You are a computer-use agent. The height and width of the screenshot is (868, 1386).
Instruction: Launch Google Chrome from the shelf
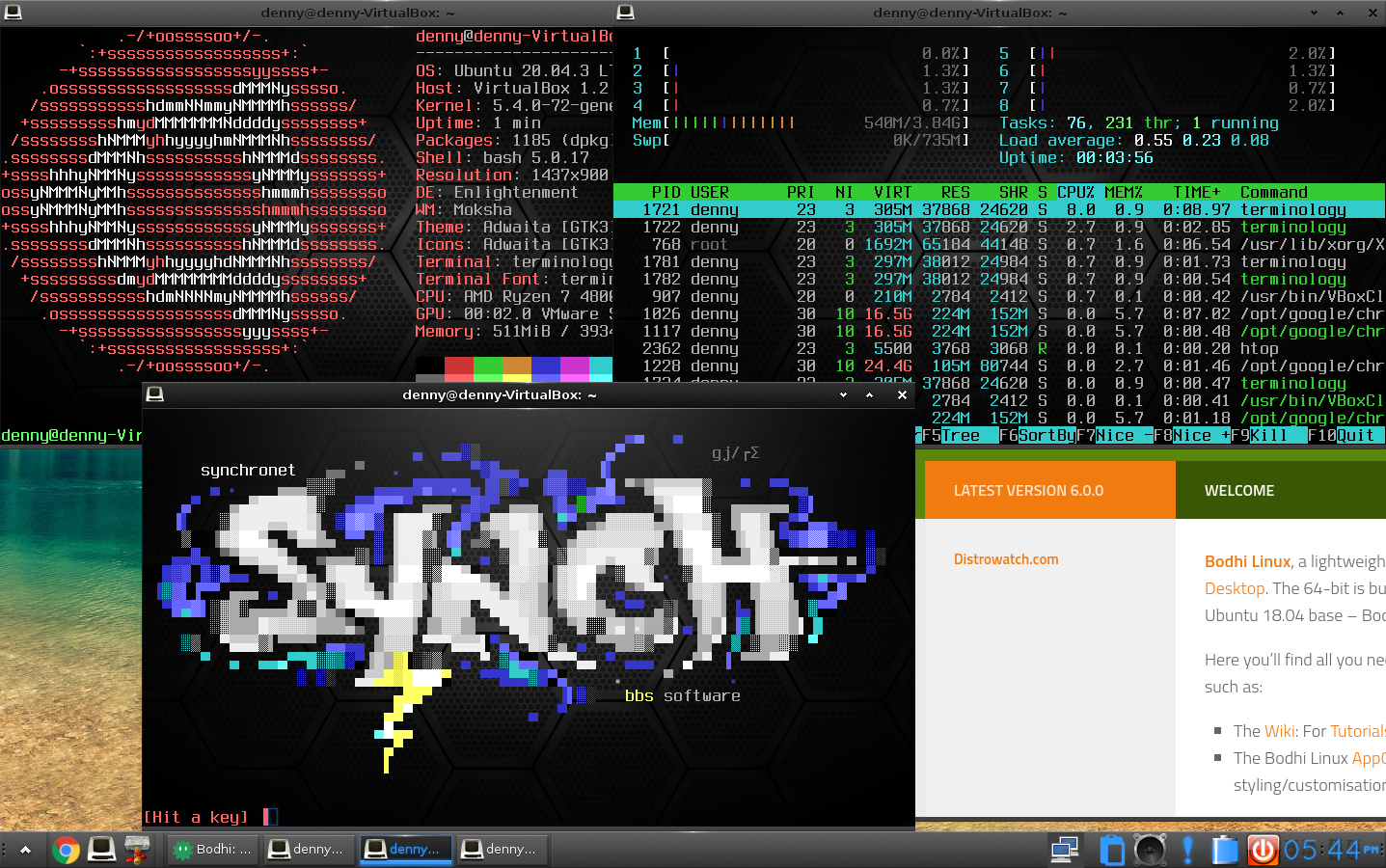pyautogui.click(x=66, y=850)
